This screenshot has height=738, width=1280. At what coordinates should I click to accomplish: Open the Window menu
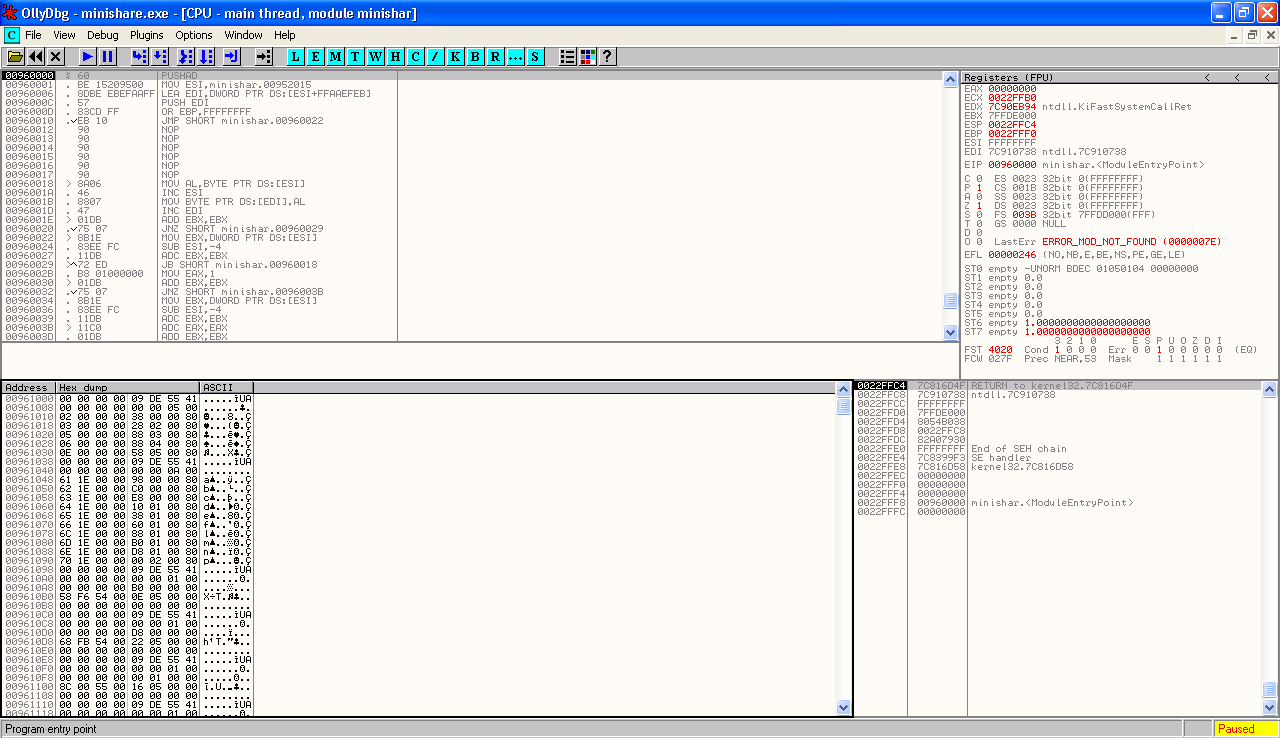[x=244, y=35]
